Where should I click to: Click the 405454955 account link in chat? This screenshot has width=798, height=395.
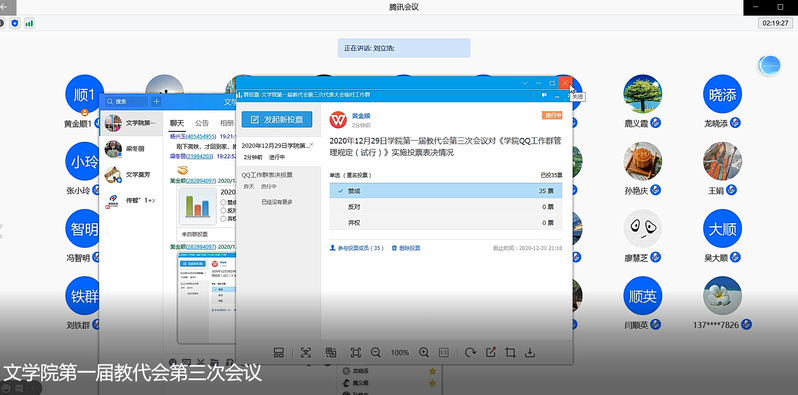[201, 137]
